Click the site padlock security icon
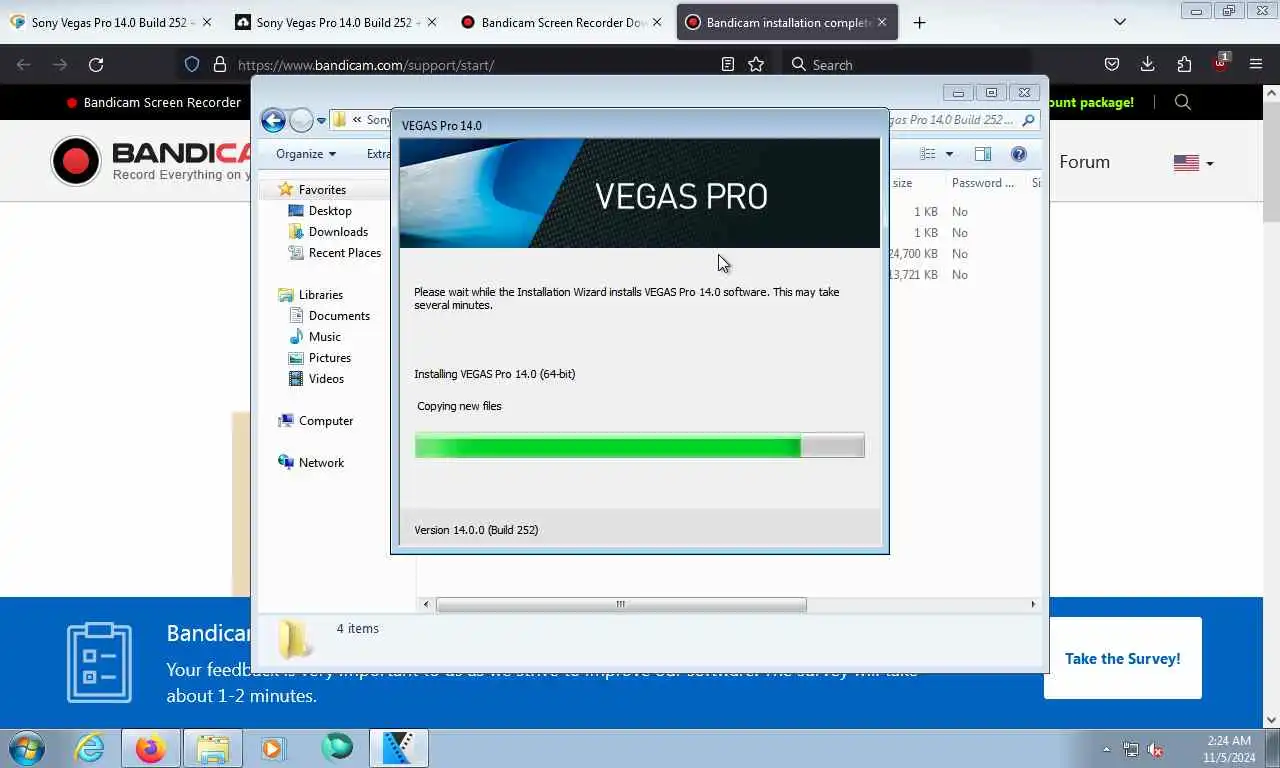The width and height of the screenshot is (1280, 768). pos(220,64)
